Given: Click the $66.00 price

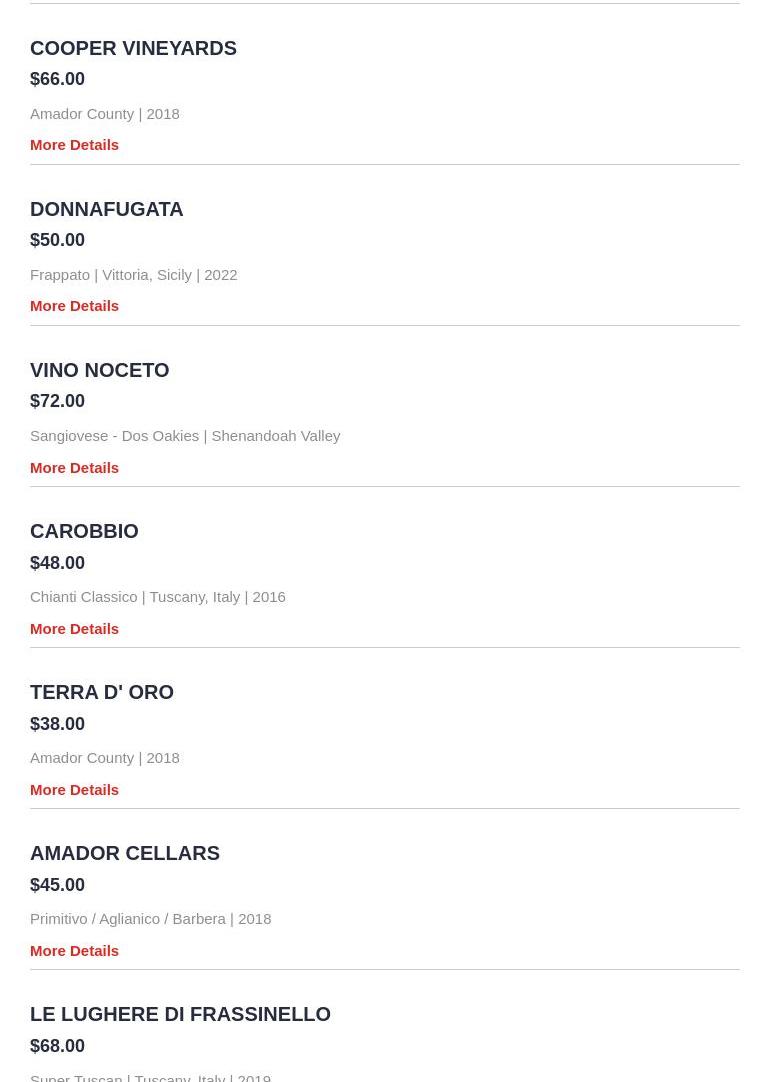Looking at the screenshot, I should pos(57,79).
